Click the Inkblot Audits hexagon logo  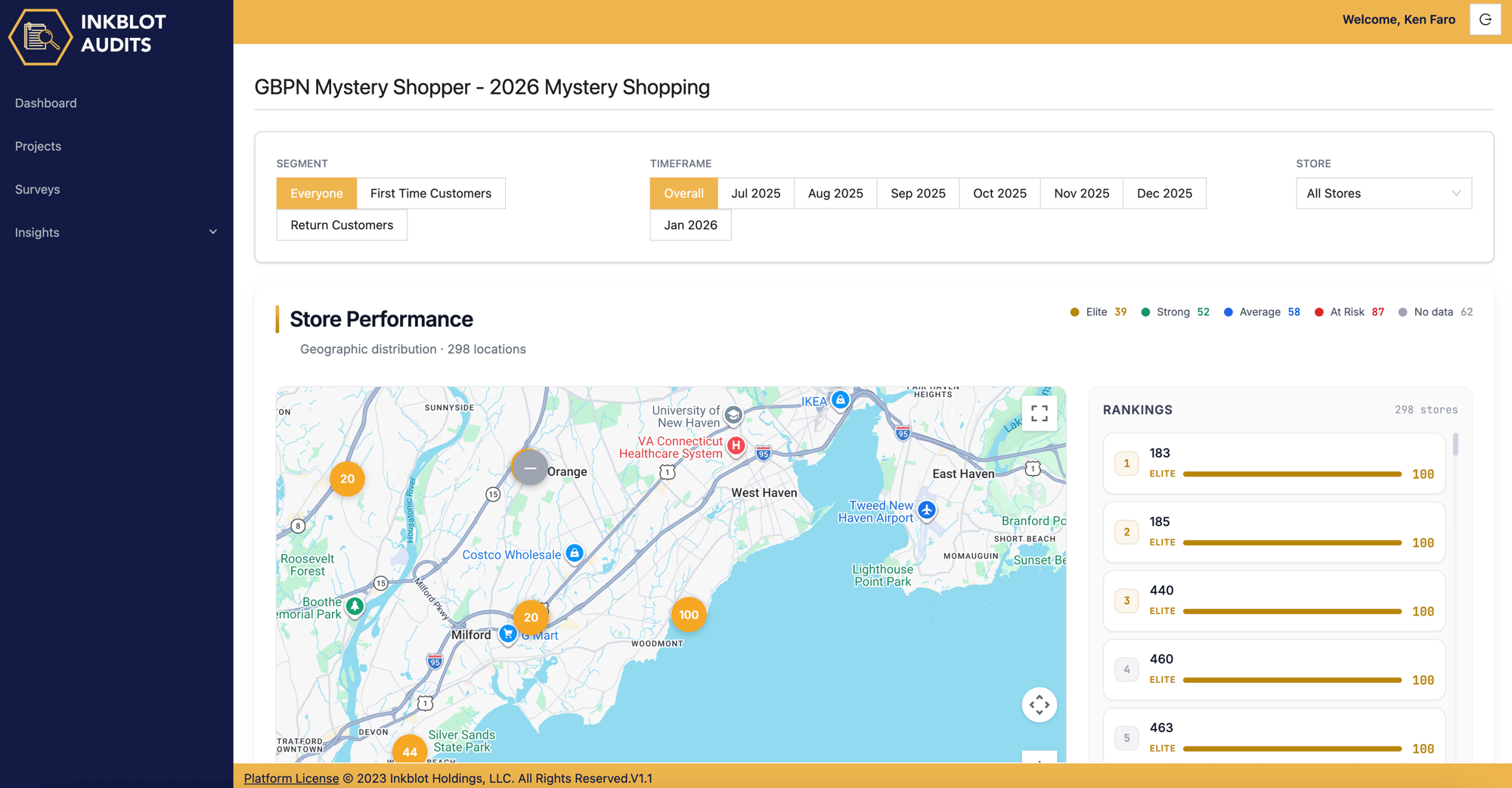40,36
